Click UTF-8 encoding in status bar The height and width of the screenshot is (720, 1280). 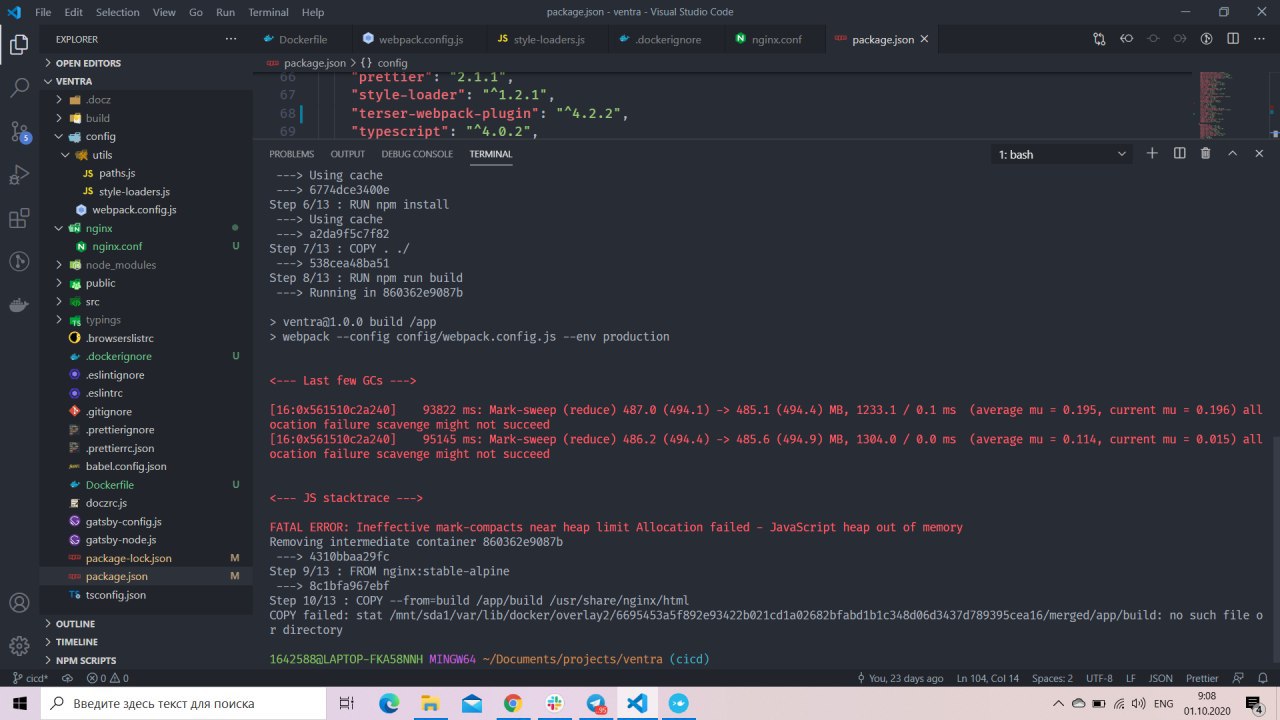click(x=1099, y=678)
